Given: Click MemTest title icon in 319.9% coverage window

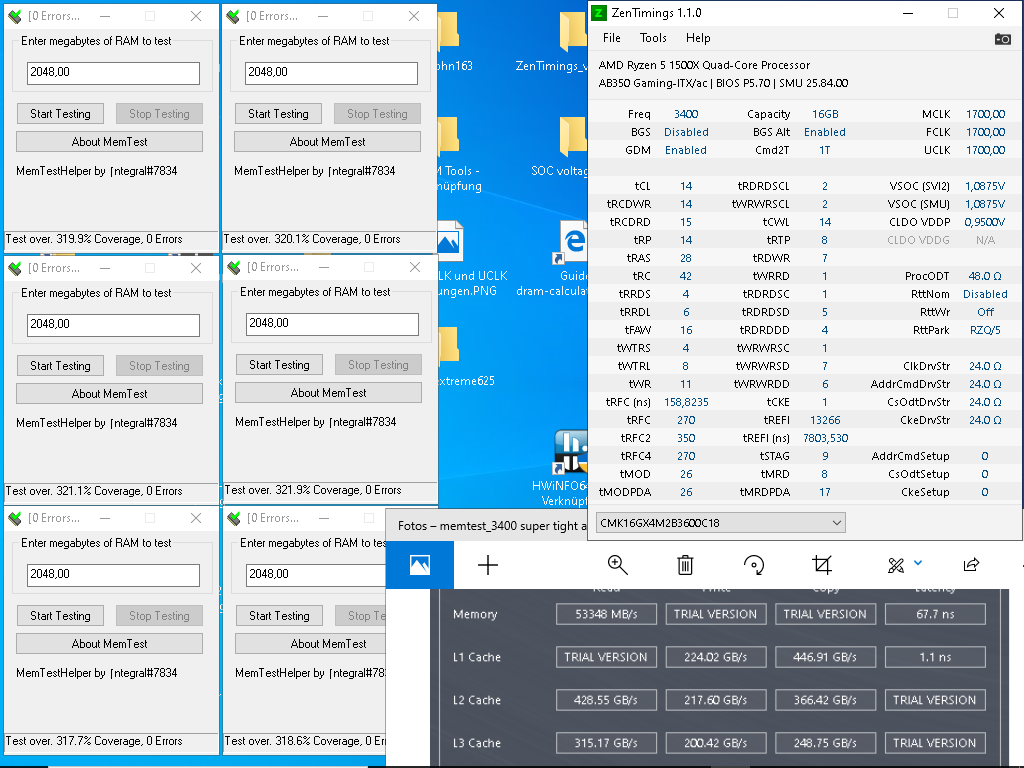Looking at the screenshot, I should [x=14, y=16].
